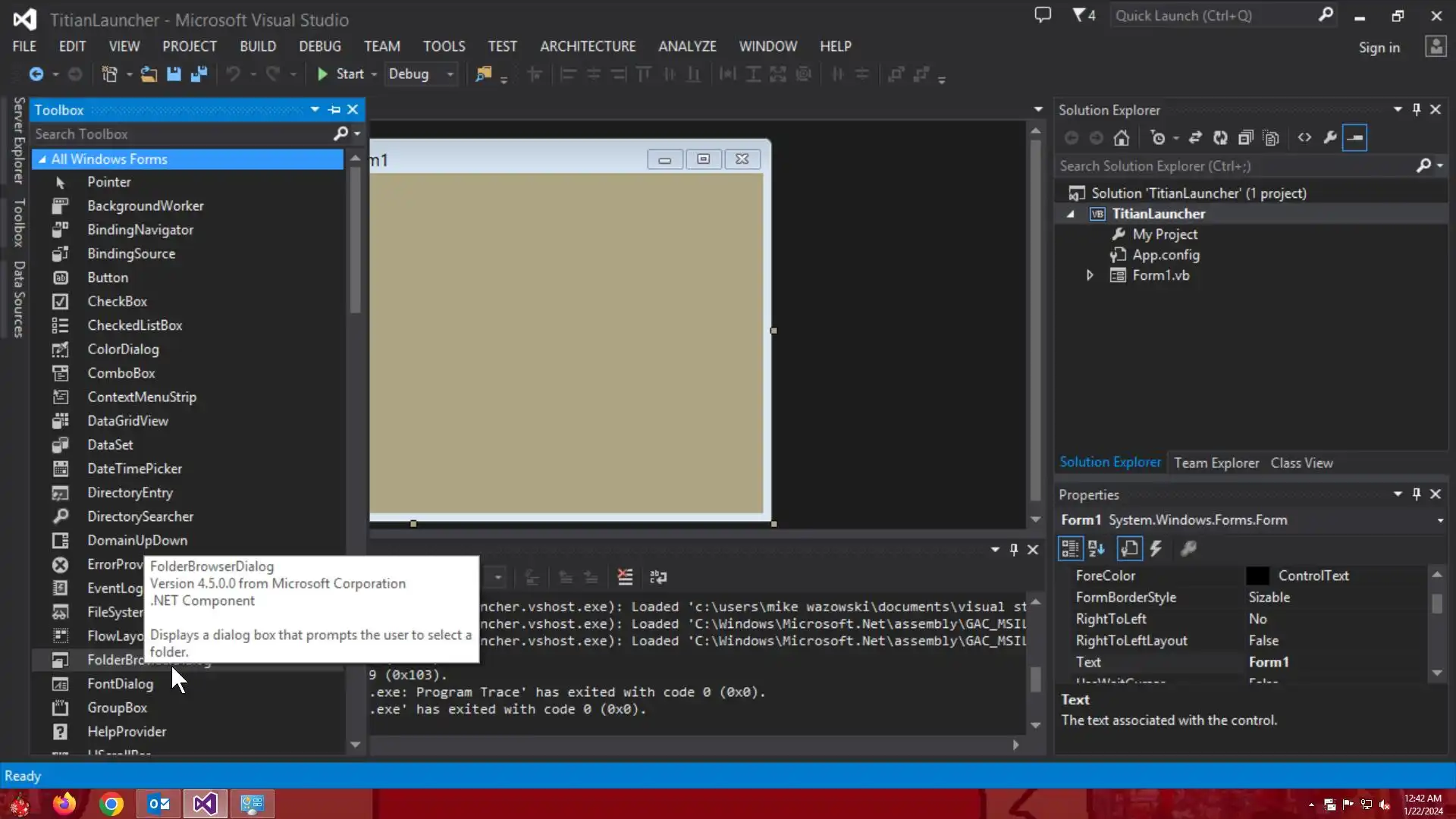The width and height of the screenshot is (1456, 819).
Task: Click the Solution Explorer Home icon
Action: 1122,138
